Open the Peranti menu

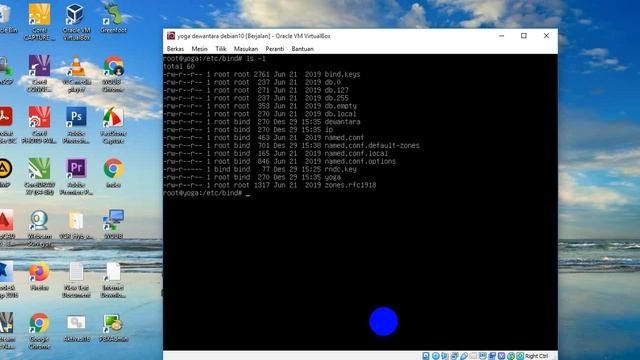(275, 49)
